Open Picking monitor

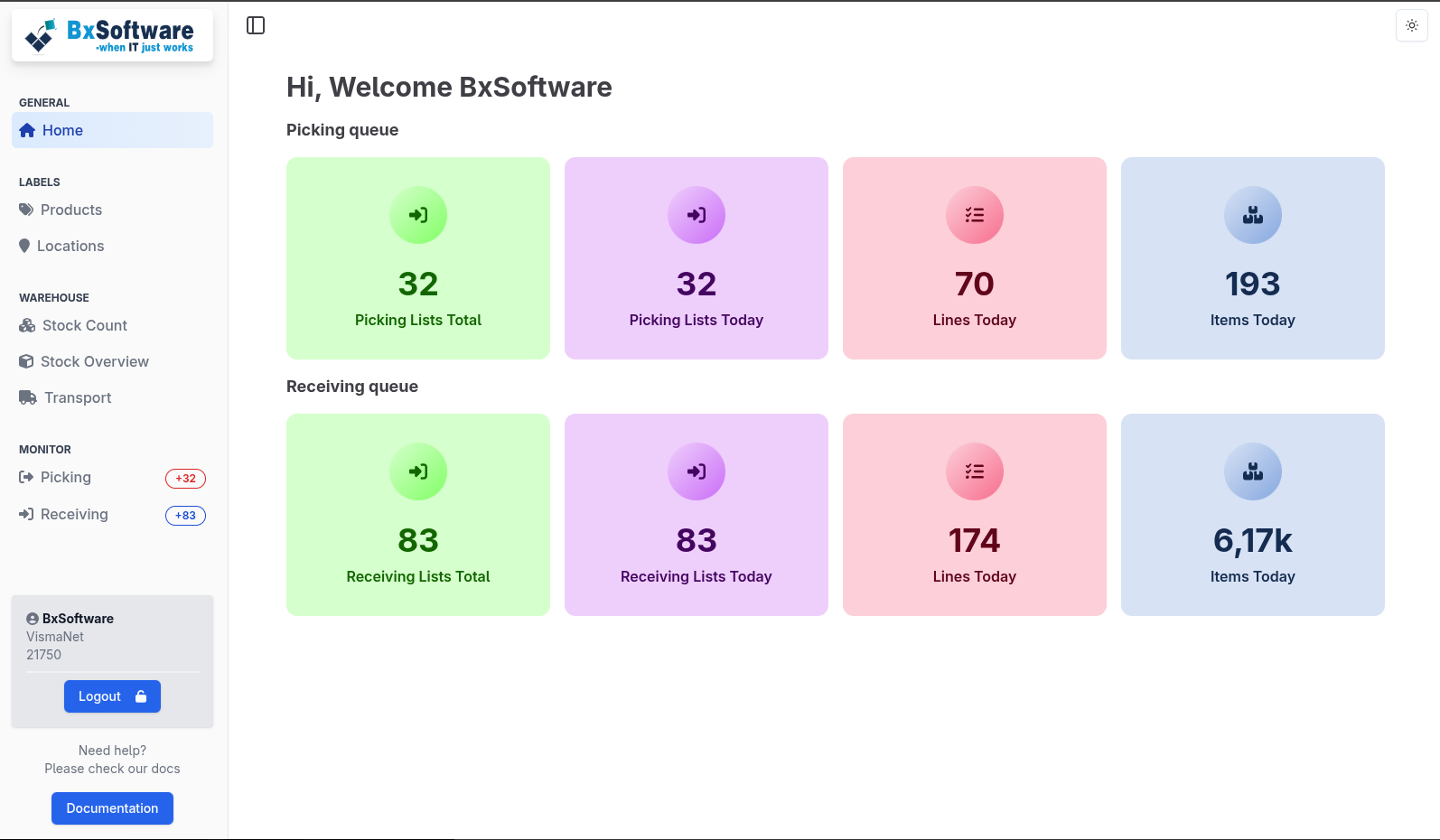[65, 477]
